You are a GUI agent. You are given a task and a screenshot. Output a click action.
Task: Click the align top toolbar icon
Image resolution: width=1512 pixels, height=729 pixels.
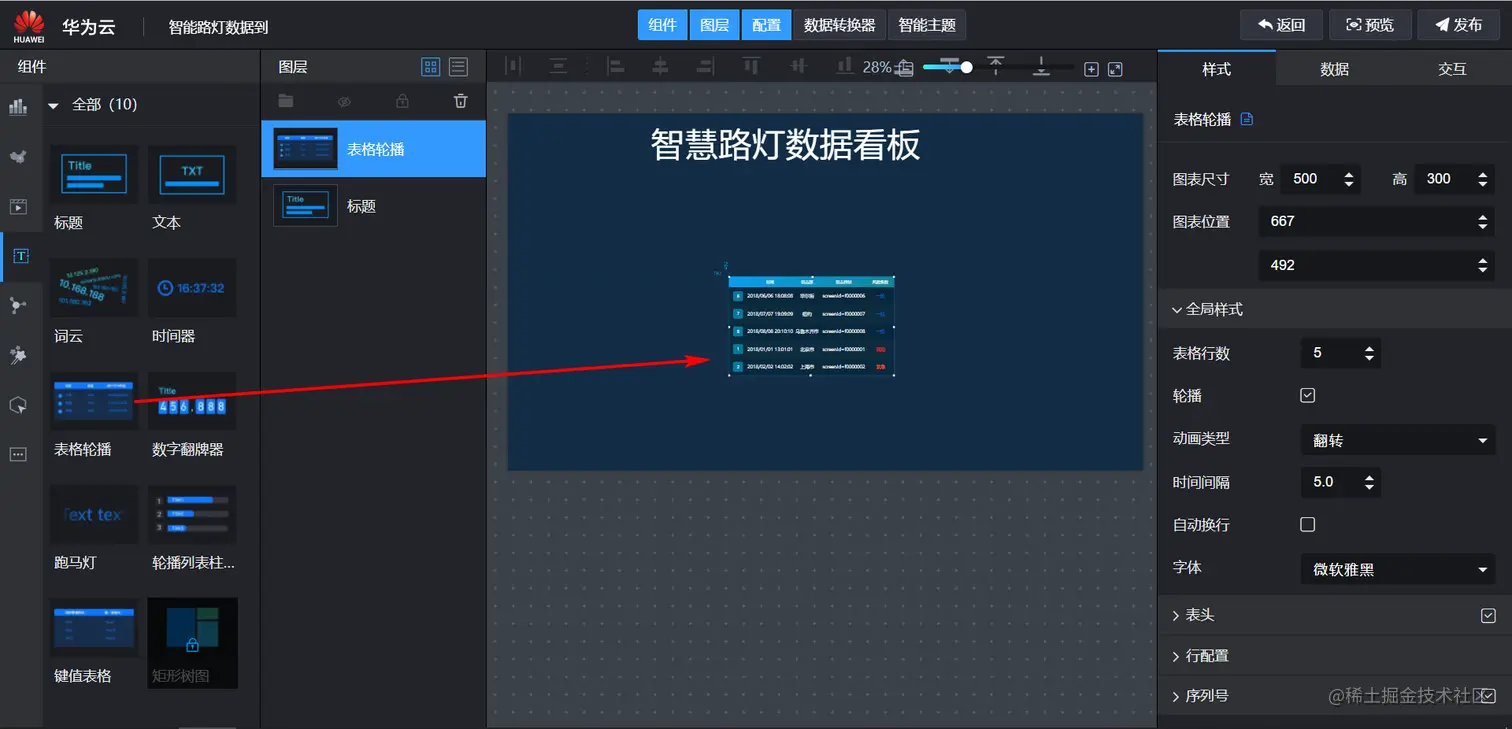[x=751, y=67]
